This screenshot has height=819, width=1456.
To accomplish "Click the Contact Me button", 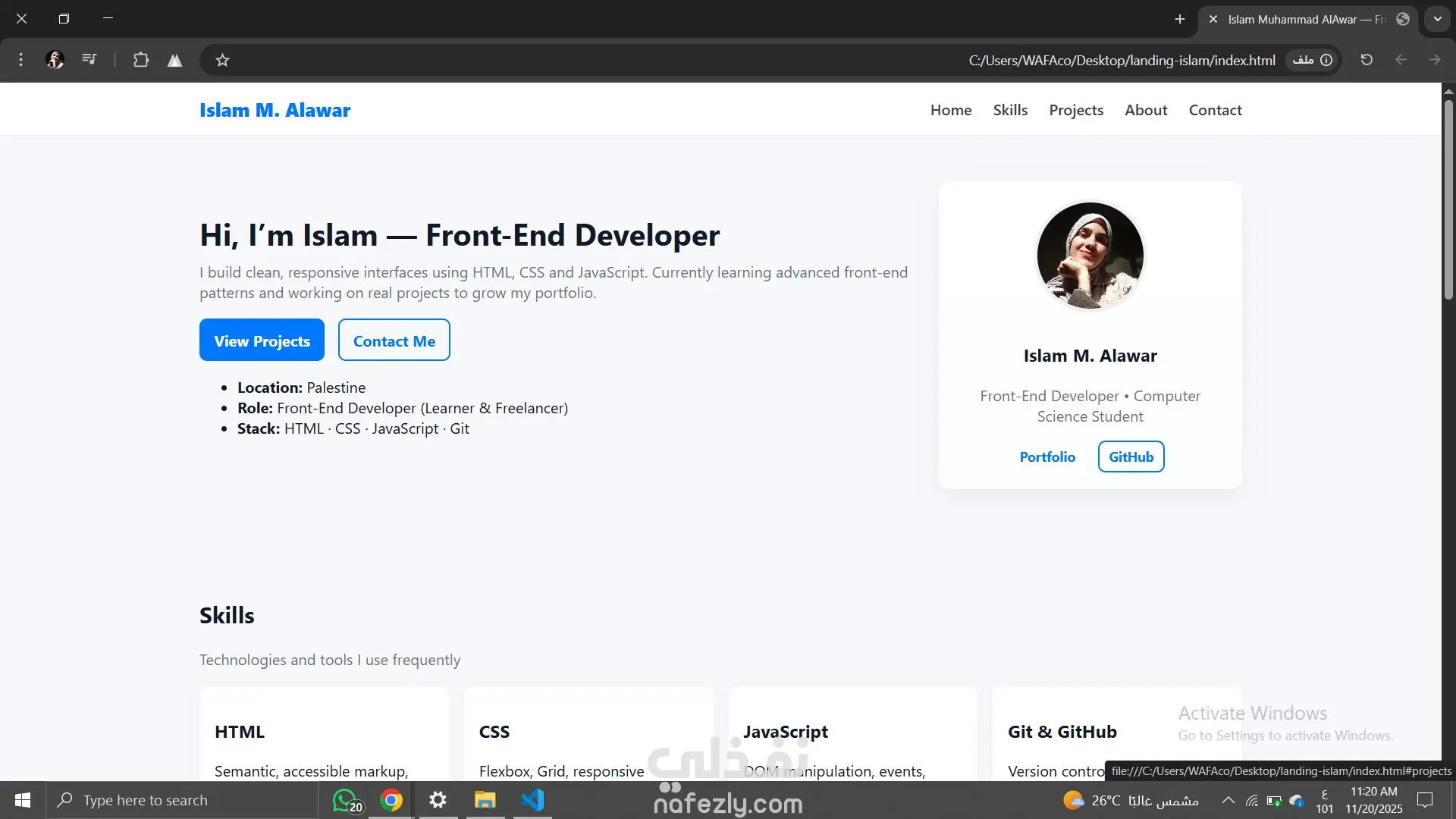I will (x=394, y=340).
